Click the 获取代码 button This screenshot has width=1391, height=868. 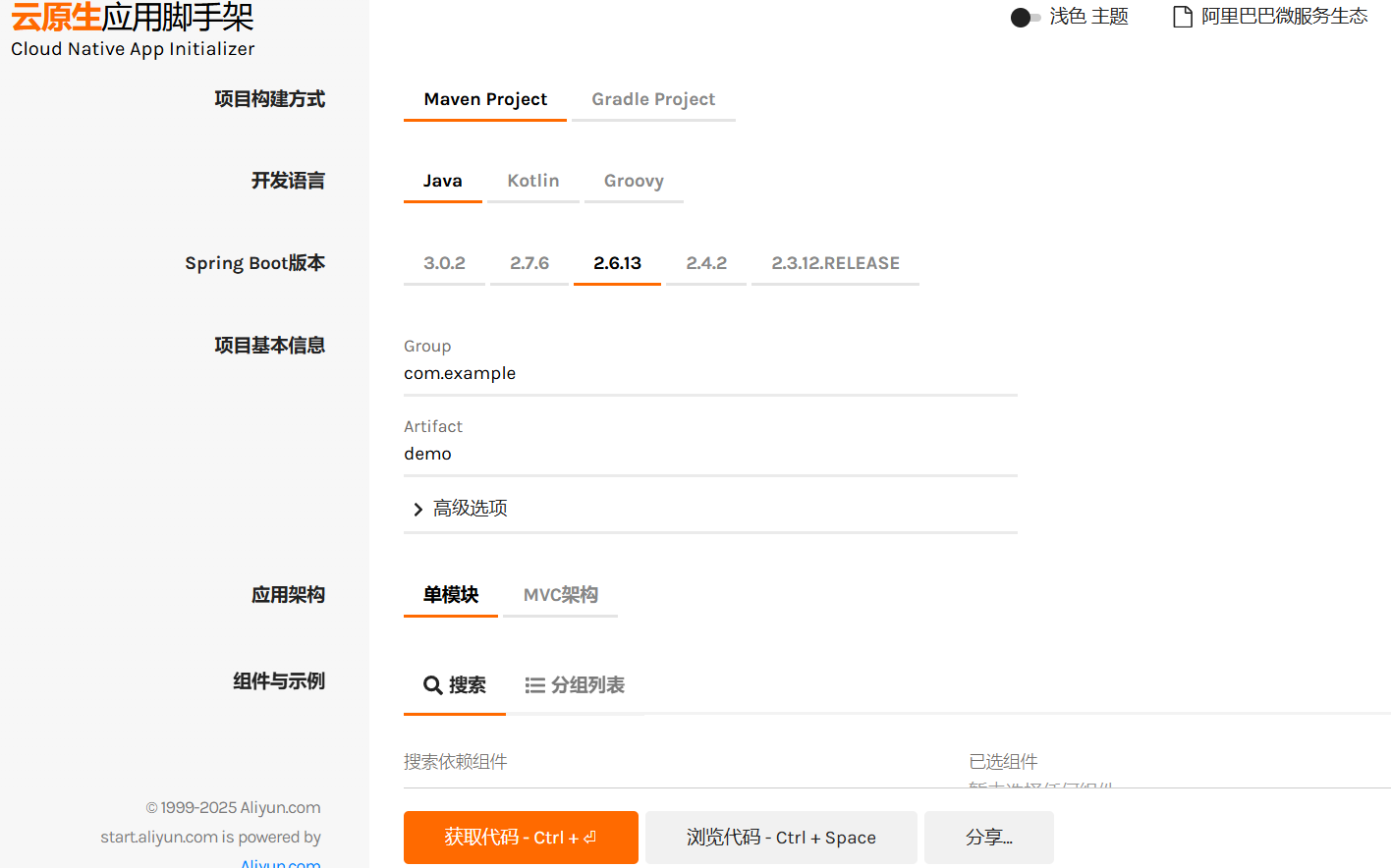521,838
